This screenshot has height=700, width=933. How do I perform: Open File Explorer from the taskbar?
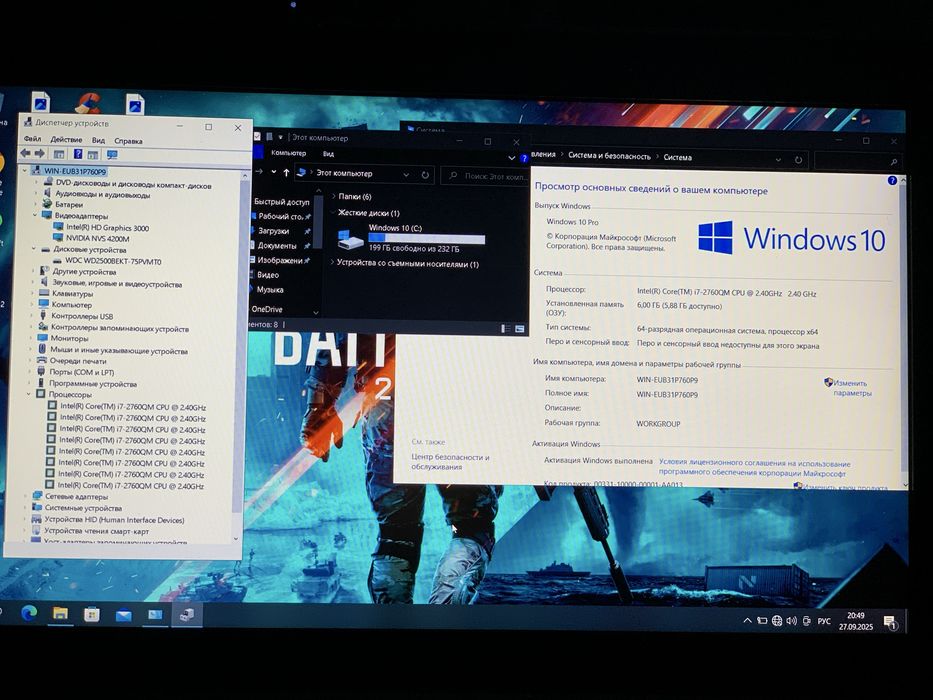(x=60, y=613)
